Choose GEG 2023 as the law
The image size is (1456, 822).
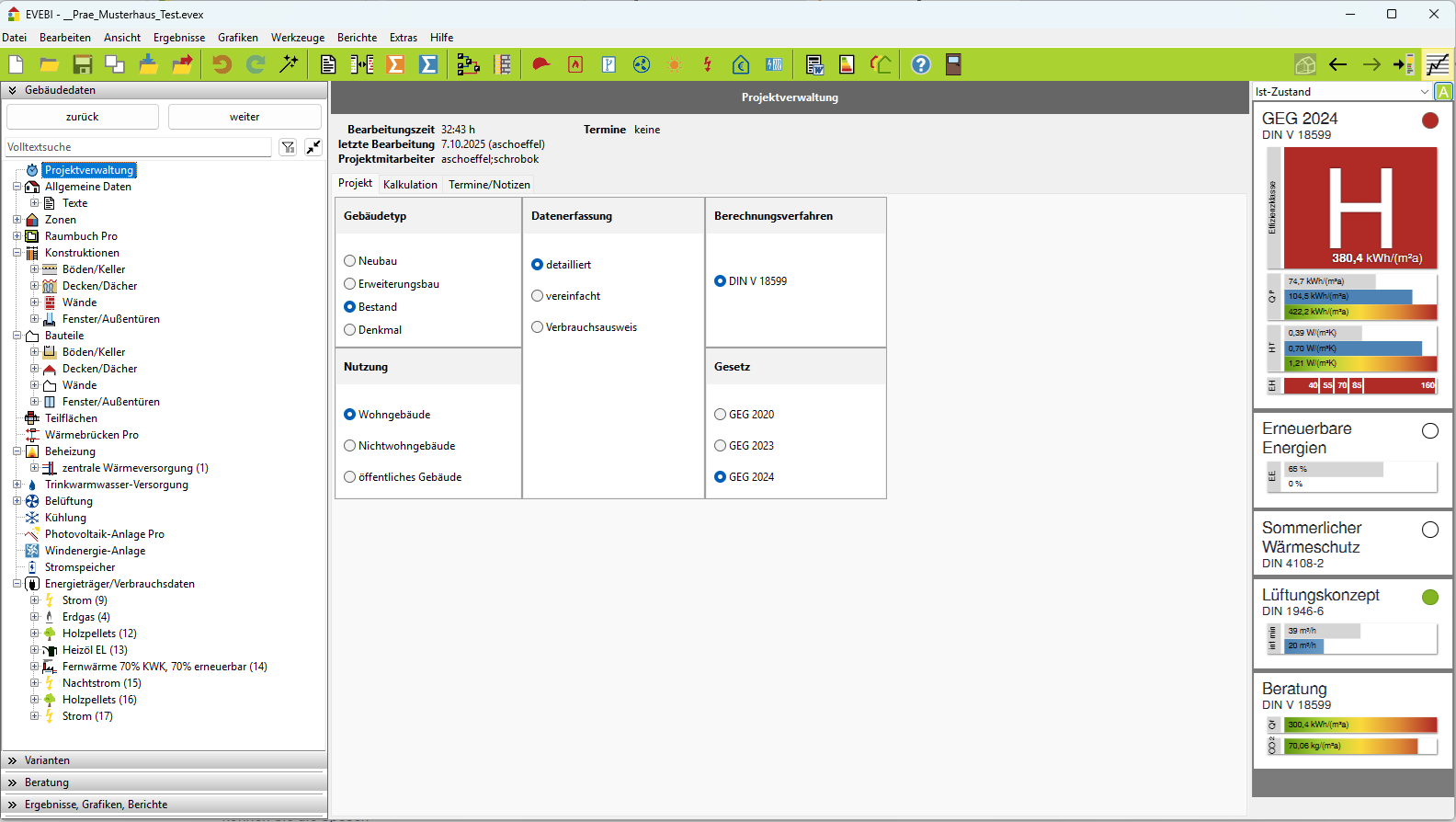tap(721, 446)
